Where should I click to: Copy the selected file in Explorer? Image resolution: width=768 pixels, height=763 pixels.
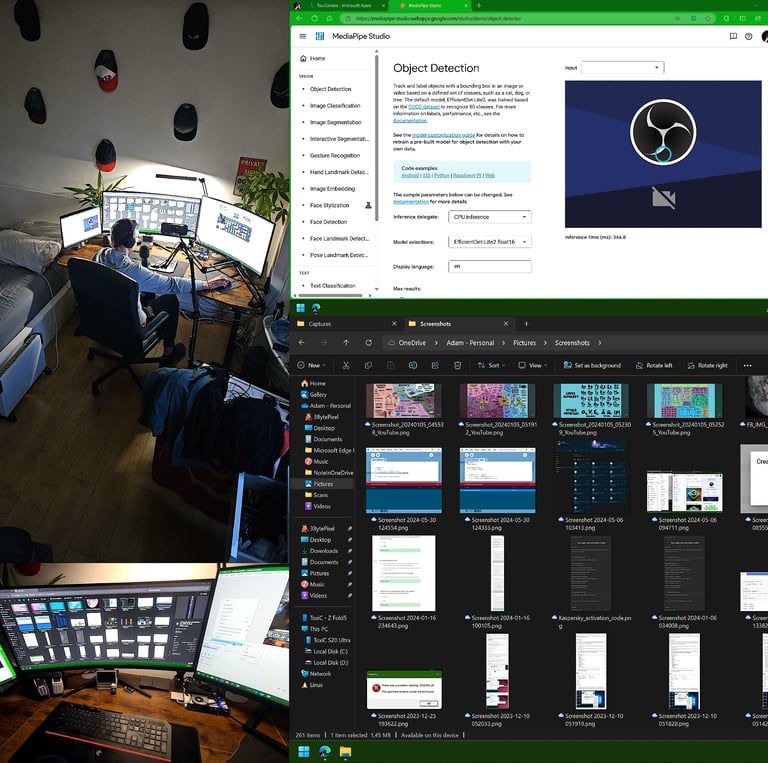tap(368, 365)
